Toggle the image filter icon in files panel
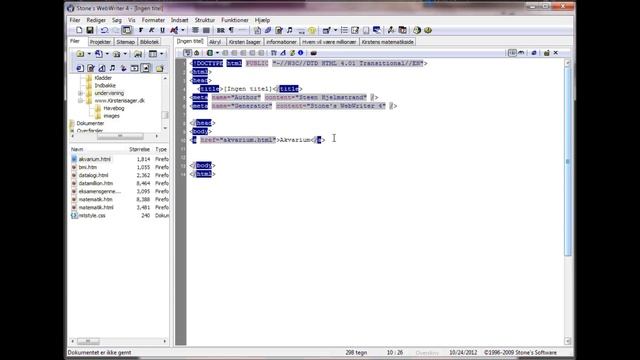The height and width of the screenshot is (360, 640). pos(146,68)
